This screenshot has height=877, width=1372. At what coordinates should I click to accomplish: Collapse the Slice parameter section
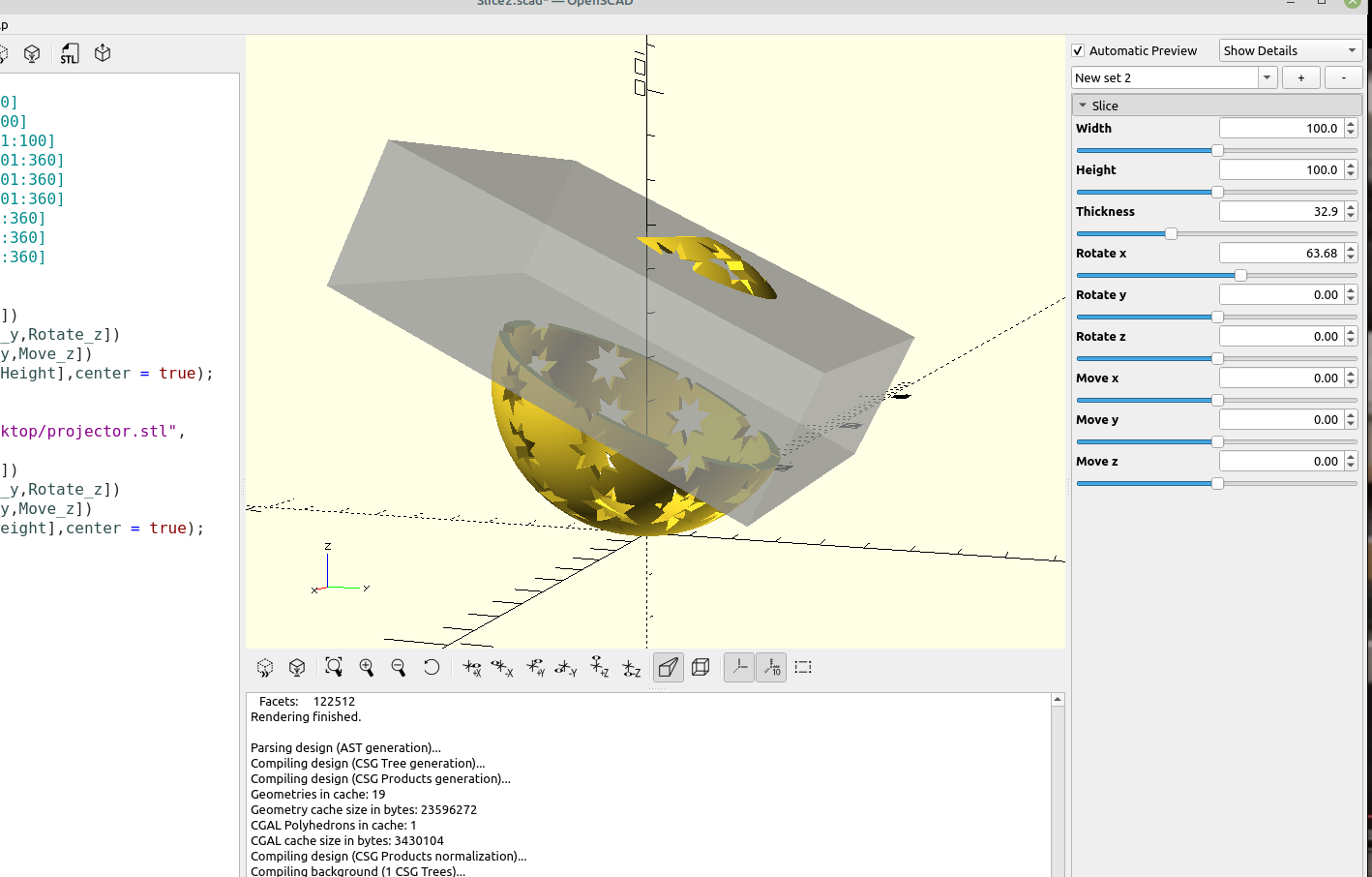click(x=1084, y=105)
